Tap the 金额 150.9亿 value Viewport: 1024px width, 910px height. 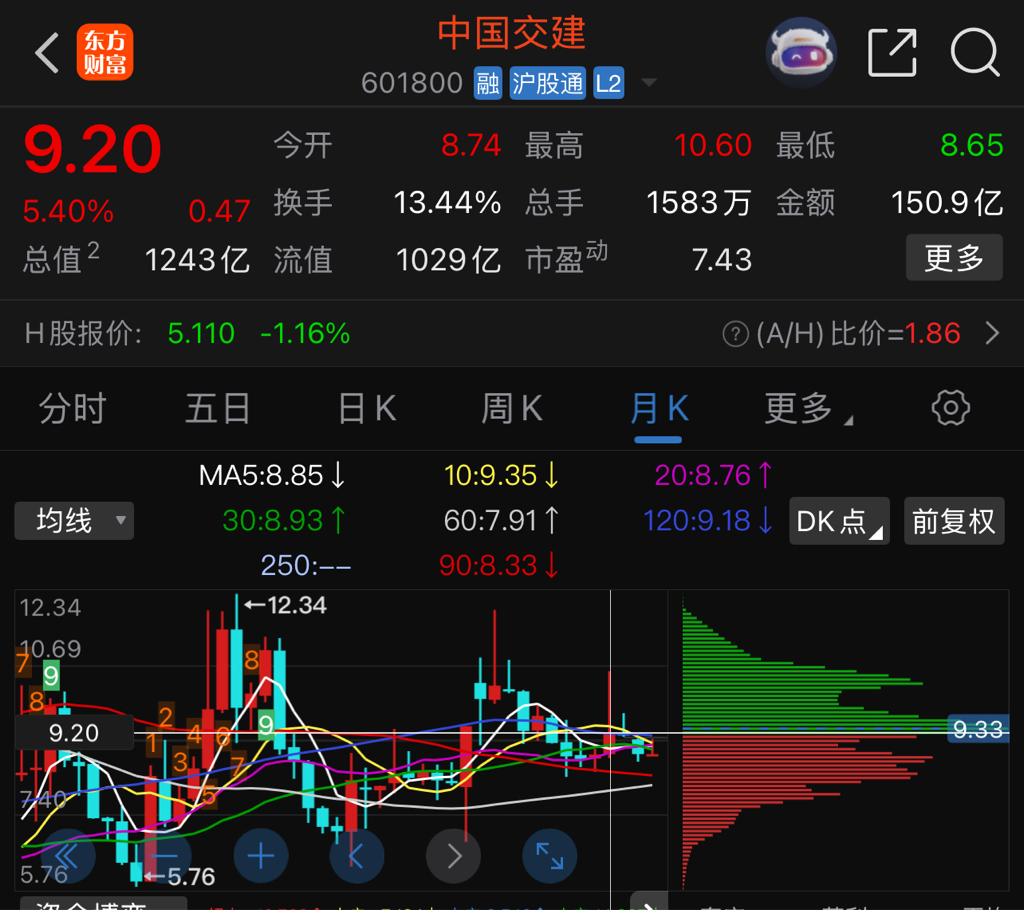pos(947,203)
